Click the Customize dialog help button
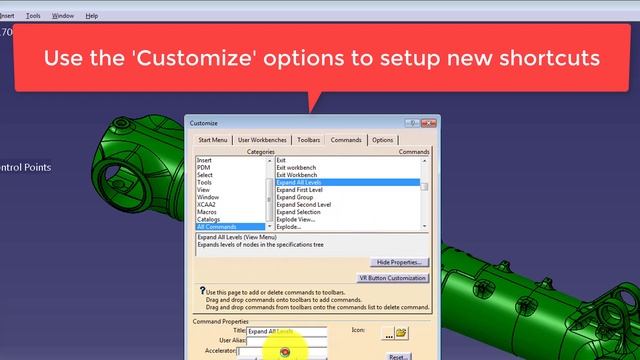This screenshot has height=360, width=640. click(x=412, y=123)
